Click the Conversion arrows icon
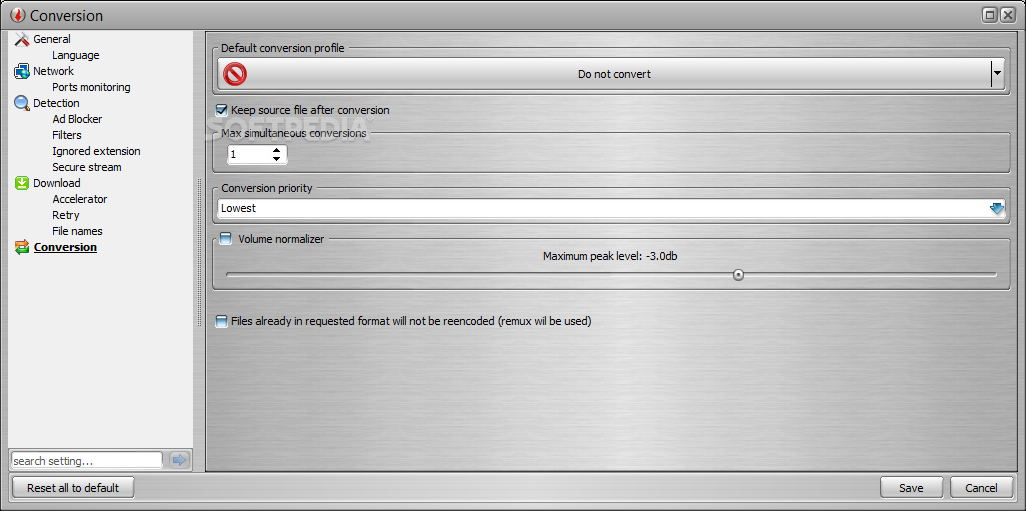The image size is (1026, 511). 22,247
